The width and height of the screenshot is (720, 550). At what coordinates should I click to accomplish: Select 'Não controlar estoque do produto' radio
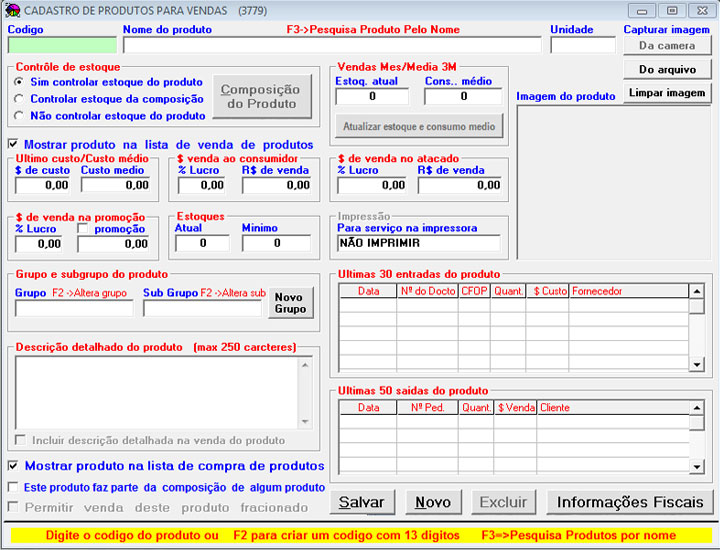pos(19,116)
